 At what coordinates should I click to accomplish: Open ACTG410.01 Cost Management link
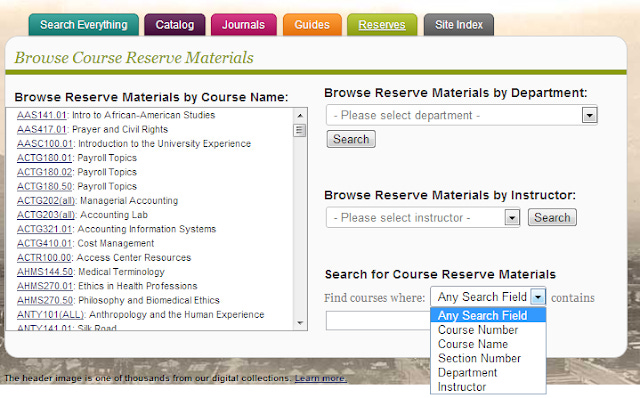(44, 243)
